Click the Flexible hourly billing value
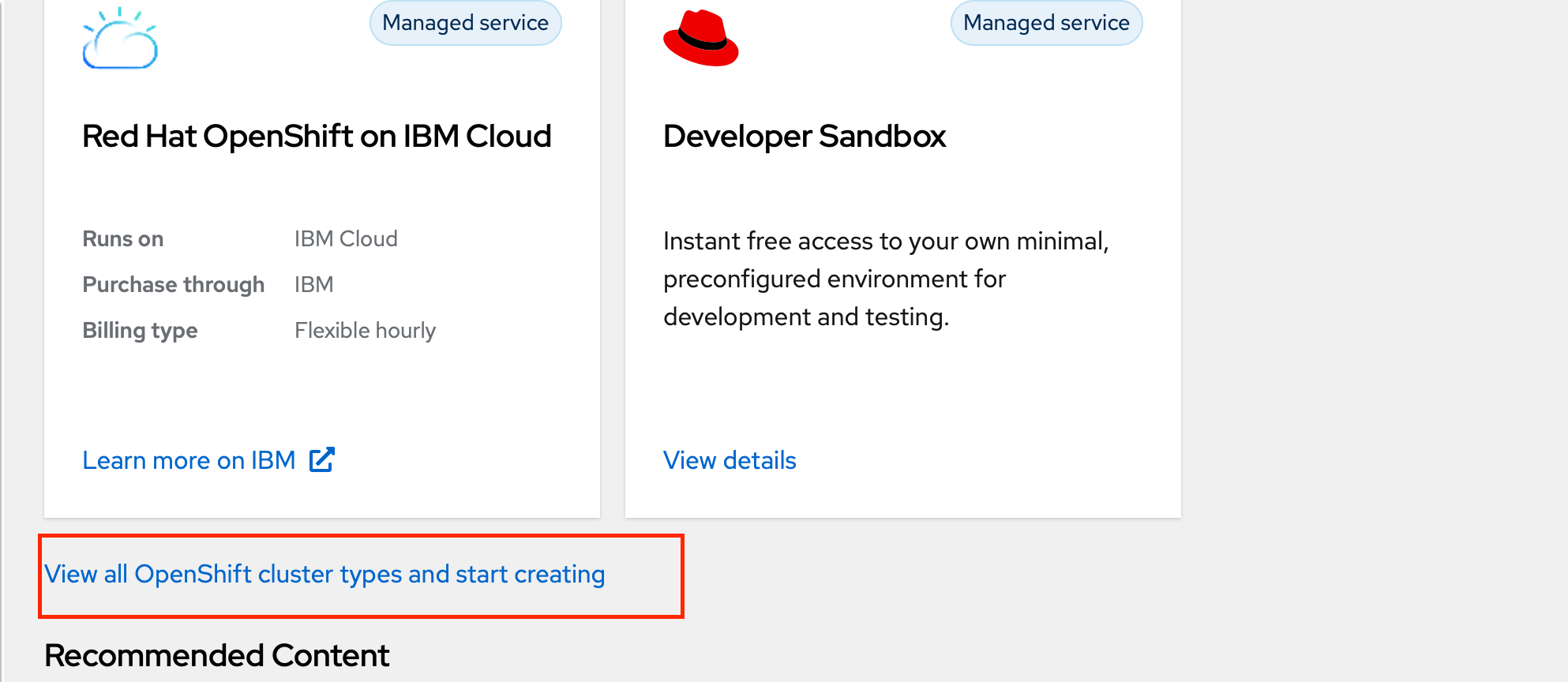The width and height of the screenshot is (1568, 682). pos(365,331)
